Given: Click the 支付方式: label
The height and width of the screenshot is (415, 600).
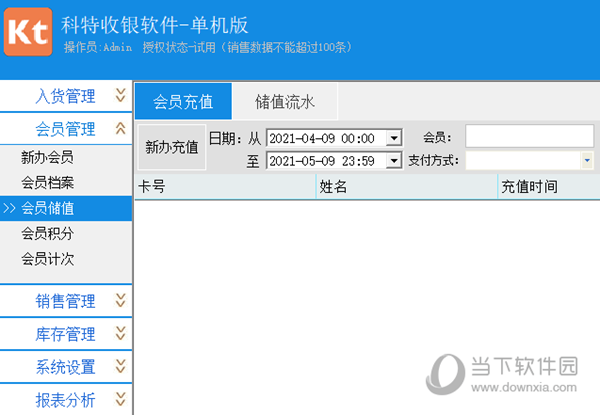Looking at the screenshot, I should 433,161.
